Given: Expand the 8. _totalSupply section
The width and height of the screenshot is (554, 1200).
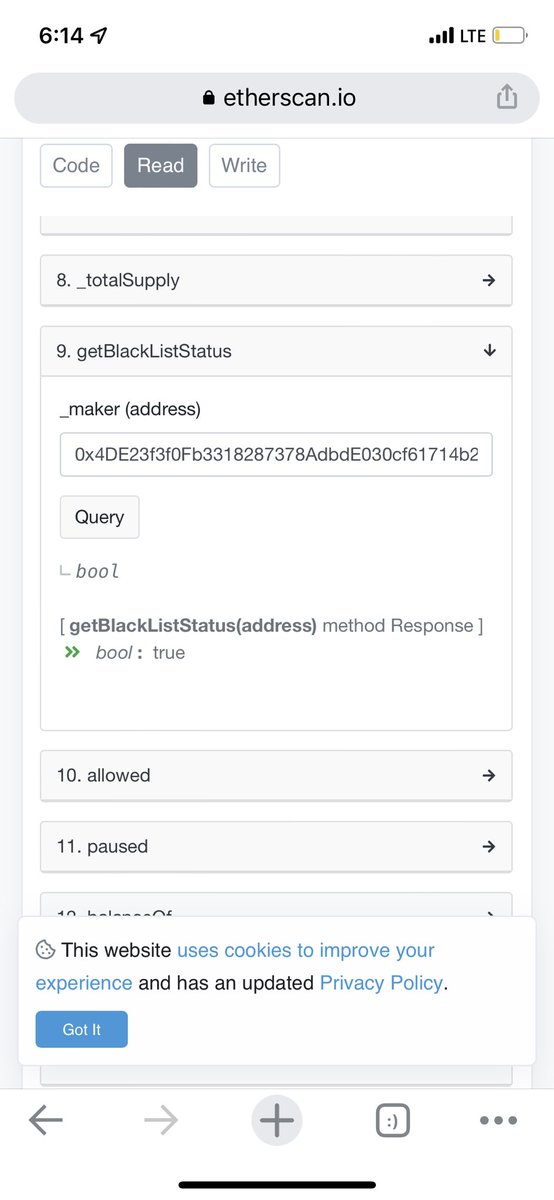Looking at the screenshot, I should coord(276,280).
